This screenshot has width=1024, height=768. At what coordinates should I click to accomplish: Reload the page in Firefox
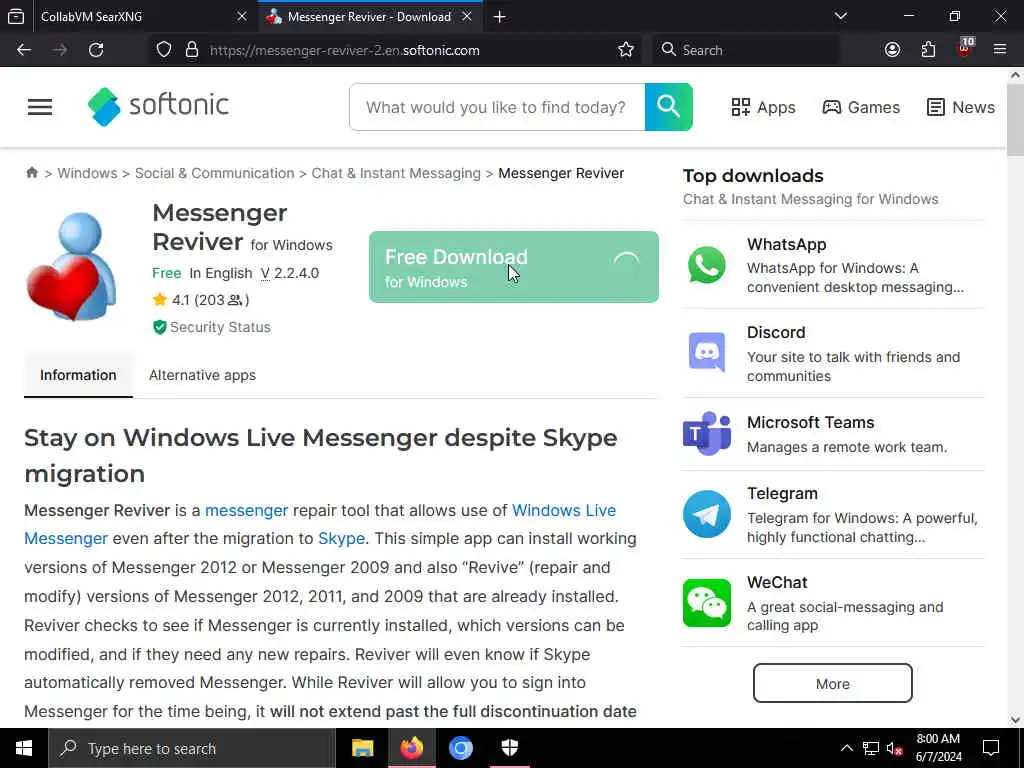pos(96,50)
